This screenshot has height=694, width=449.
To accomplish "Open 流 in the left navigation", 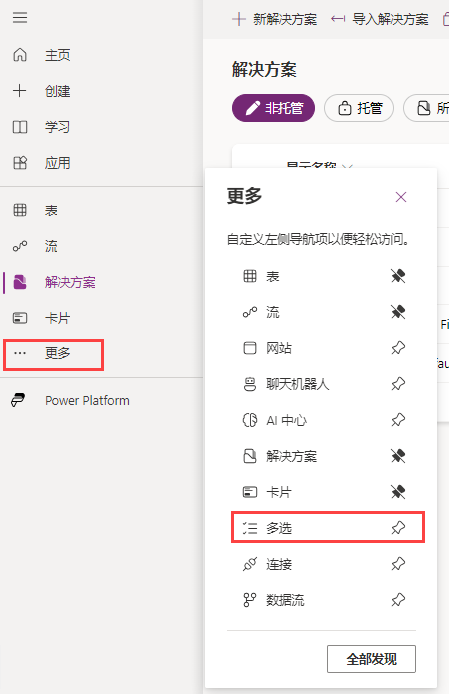I will coord(51,246).
